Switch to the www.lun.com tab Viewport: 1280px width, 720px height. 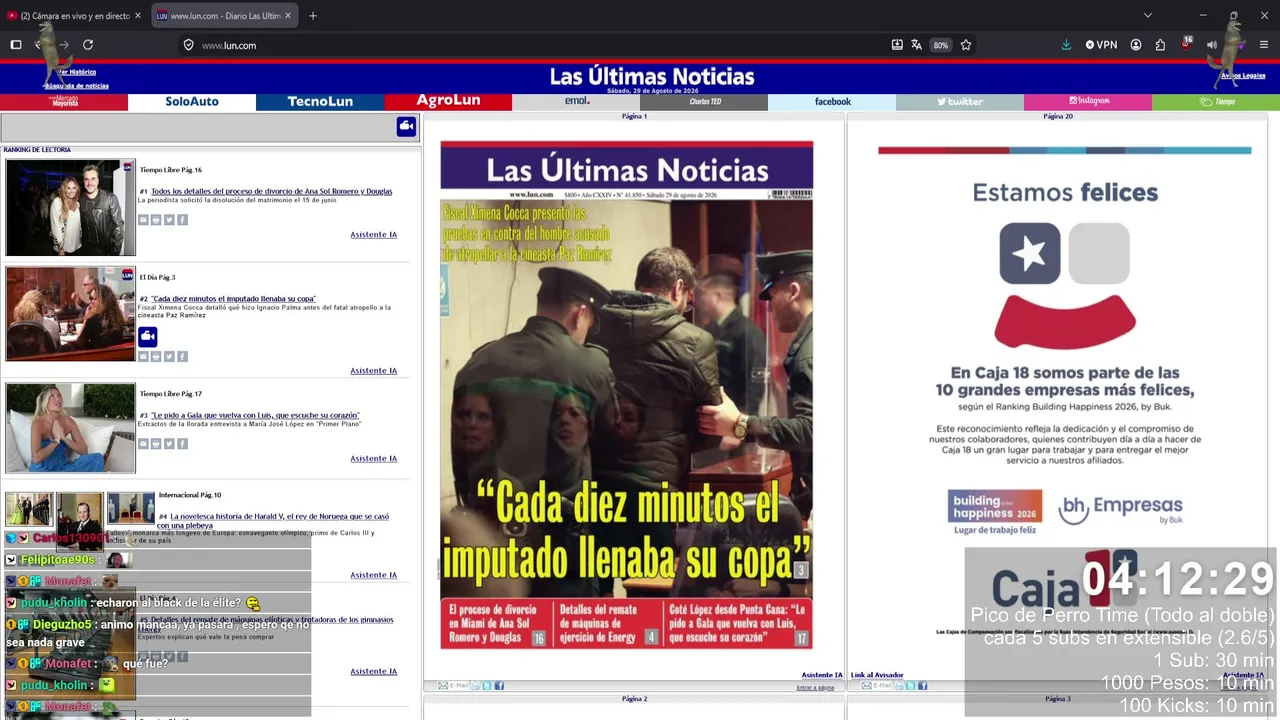pos(224,16)
